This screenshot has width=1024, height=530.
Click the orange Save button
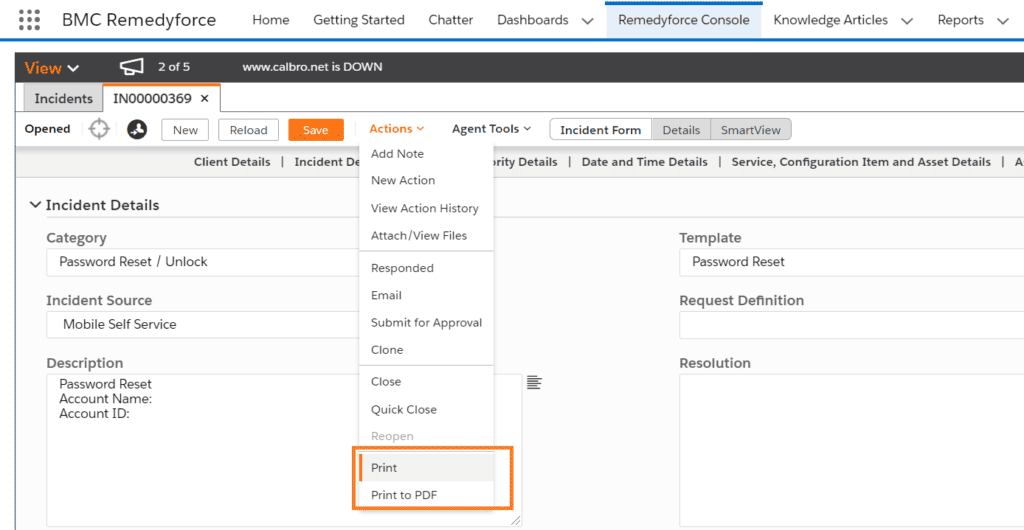[316, 130]
